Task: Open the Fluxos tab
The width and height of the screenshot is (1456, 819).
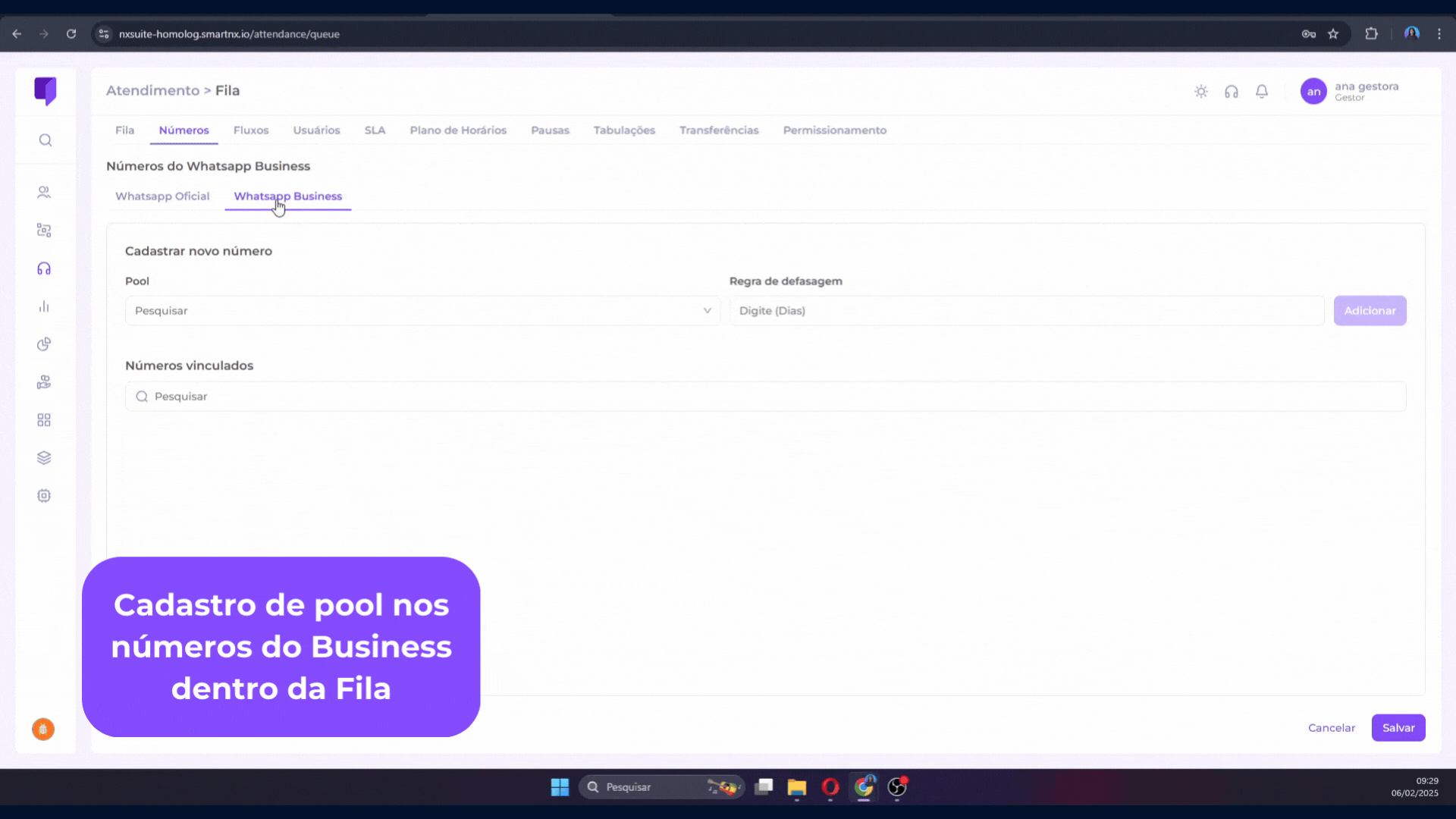Action: (251, 130)
